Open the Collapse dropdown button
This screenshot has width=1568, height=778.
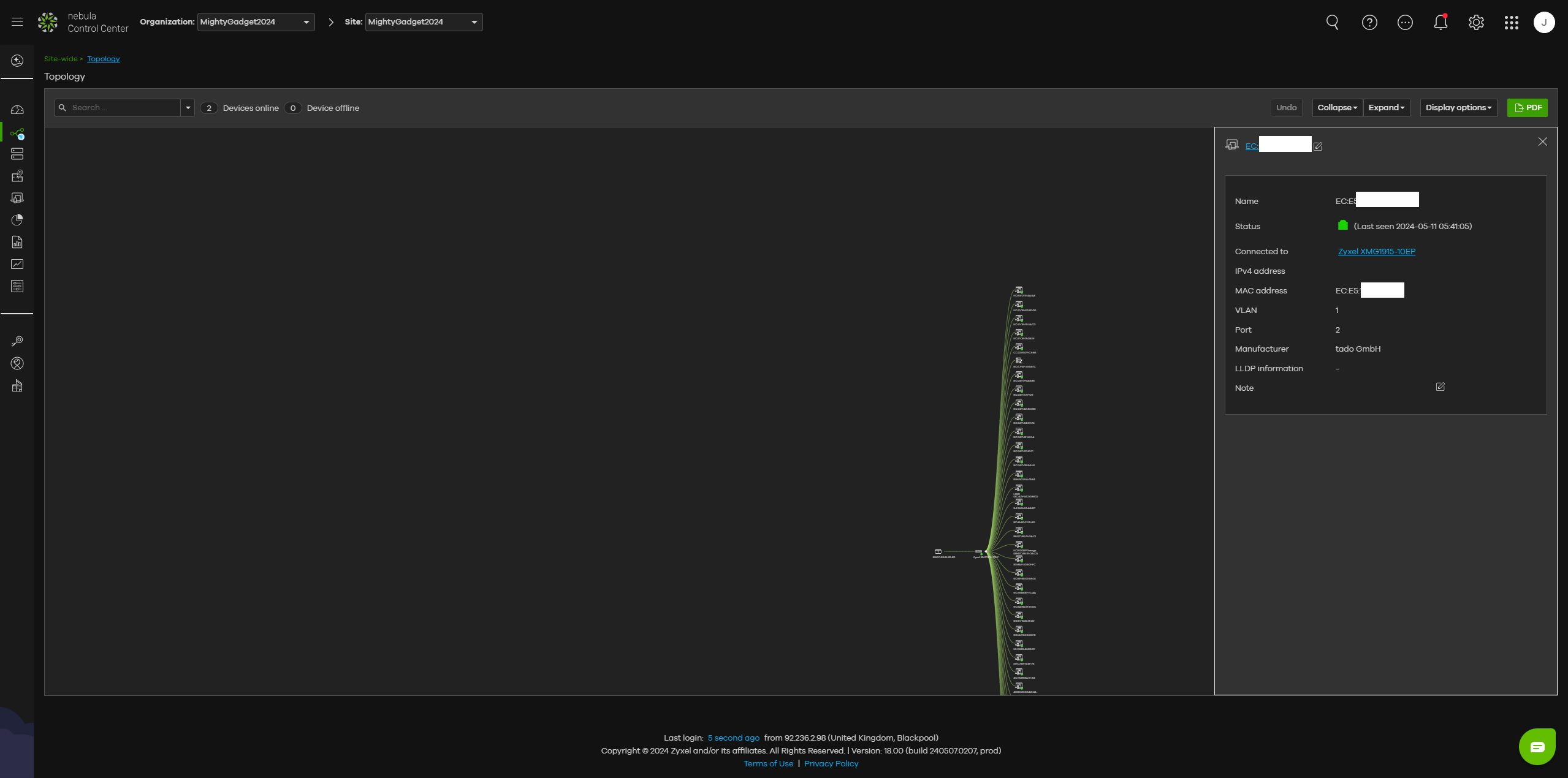(1337, 108)
